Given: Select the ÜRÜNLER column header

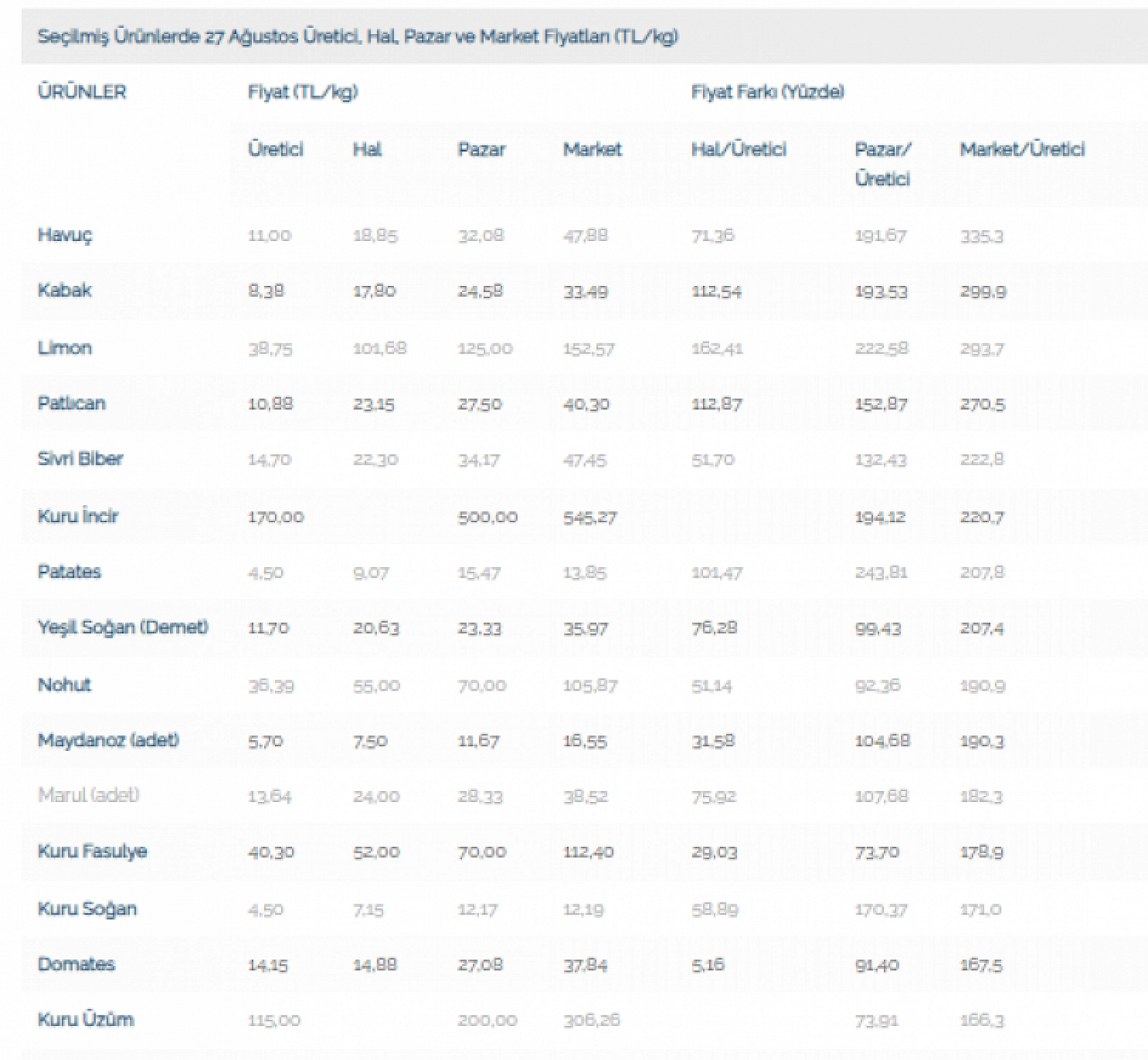Looking at the screenshot, I should click(x=82, y=92).
